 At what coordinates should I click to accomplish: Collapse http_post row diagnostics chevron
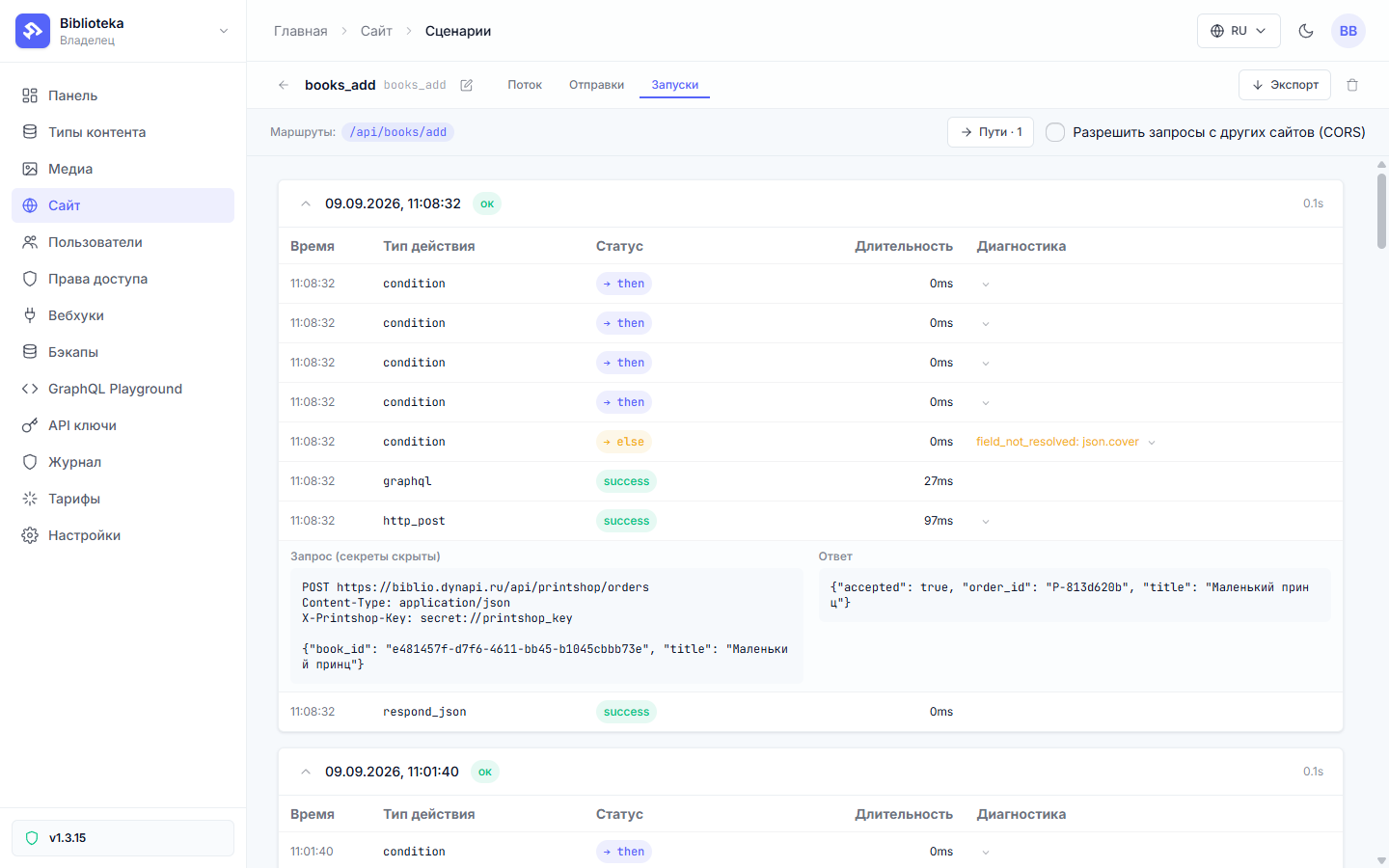click(986, 522)
